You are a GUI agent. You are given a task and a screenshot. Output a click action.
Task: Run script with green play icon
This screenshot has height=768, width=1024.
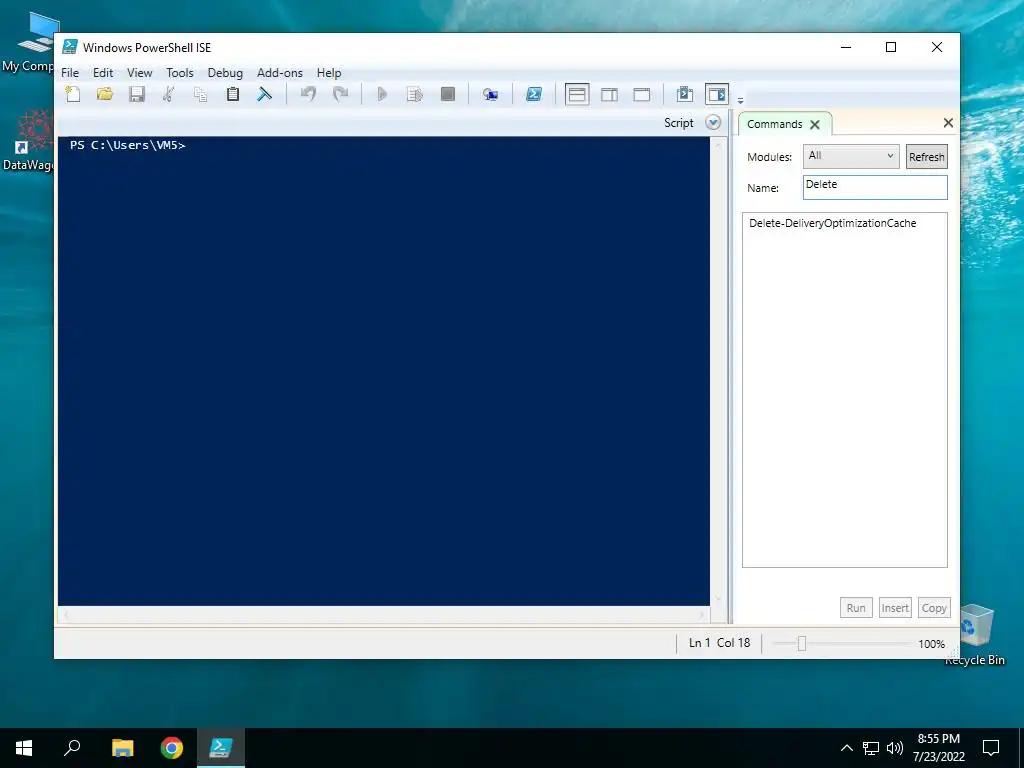tap(382, 94)
